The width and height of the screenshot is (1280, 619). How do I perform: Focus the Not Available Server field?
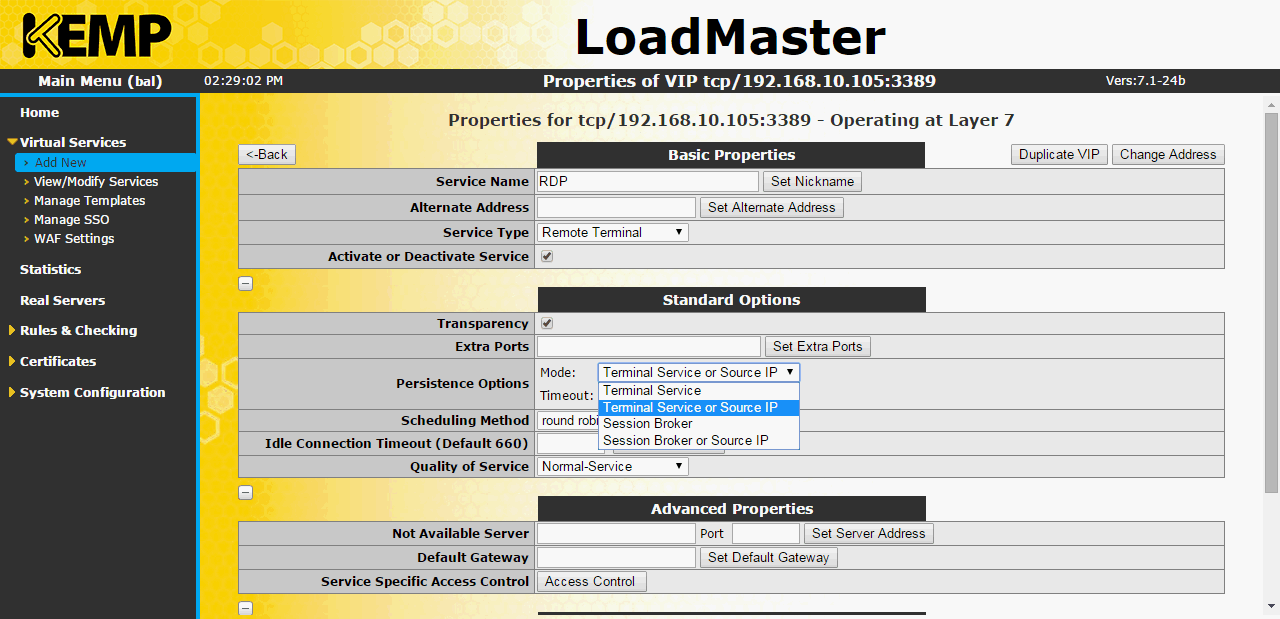tap(616, 534)
